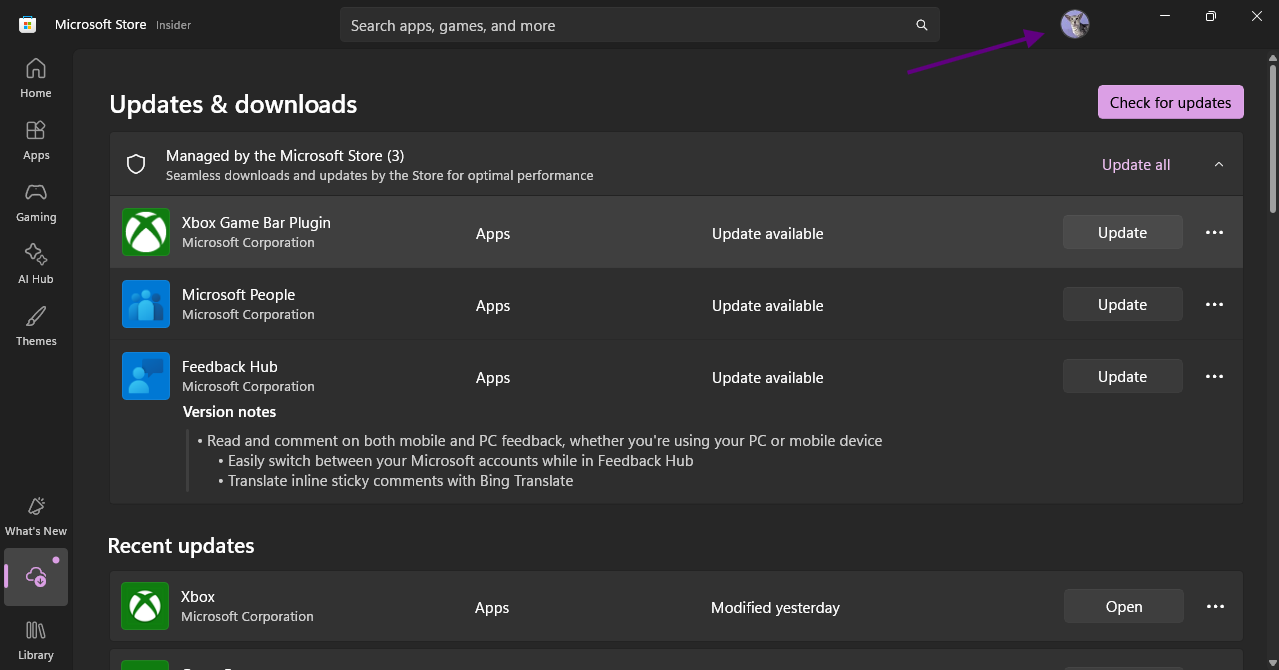Click the Apps category text in Microsoft People row
Screen dimensions: 1279x670
[x=493, y=306]
